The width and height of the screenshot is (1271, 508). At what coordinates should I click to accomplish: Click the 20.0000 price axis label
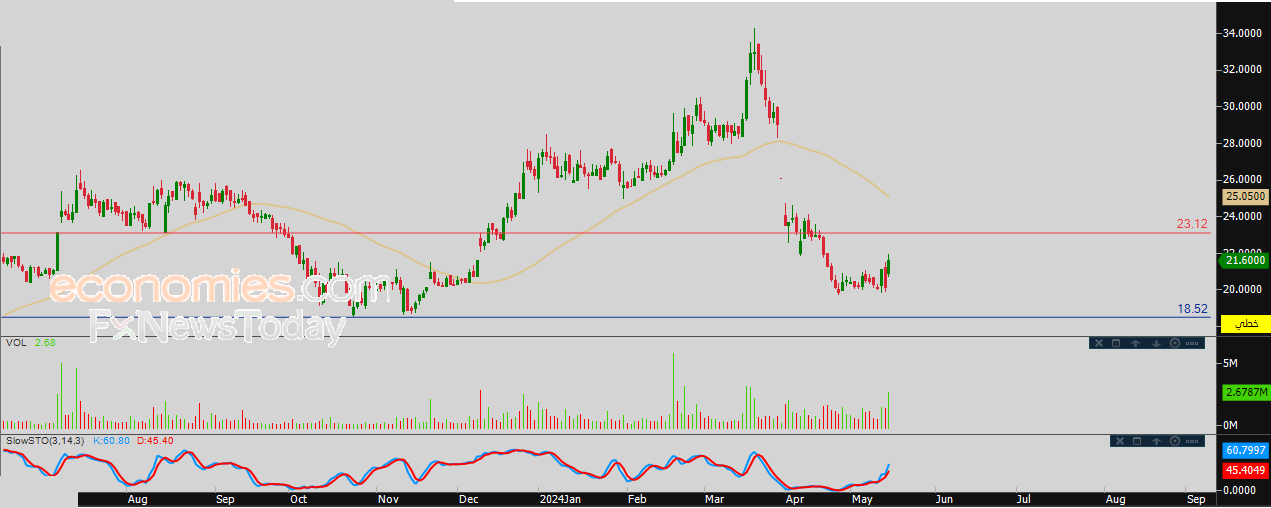1241,289
